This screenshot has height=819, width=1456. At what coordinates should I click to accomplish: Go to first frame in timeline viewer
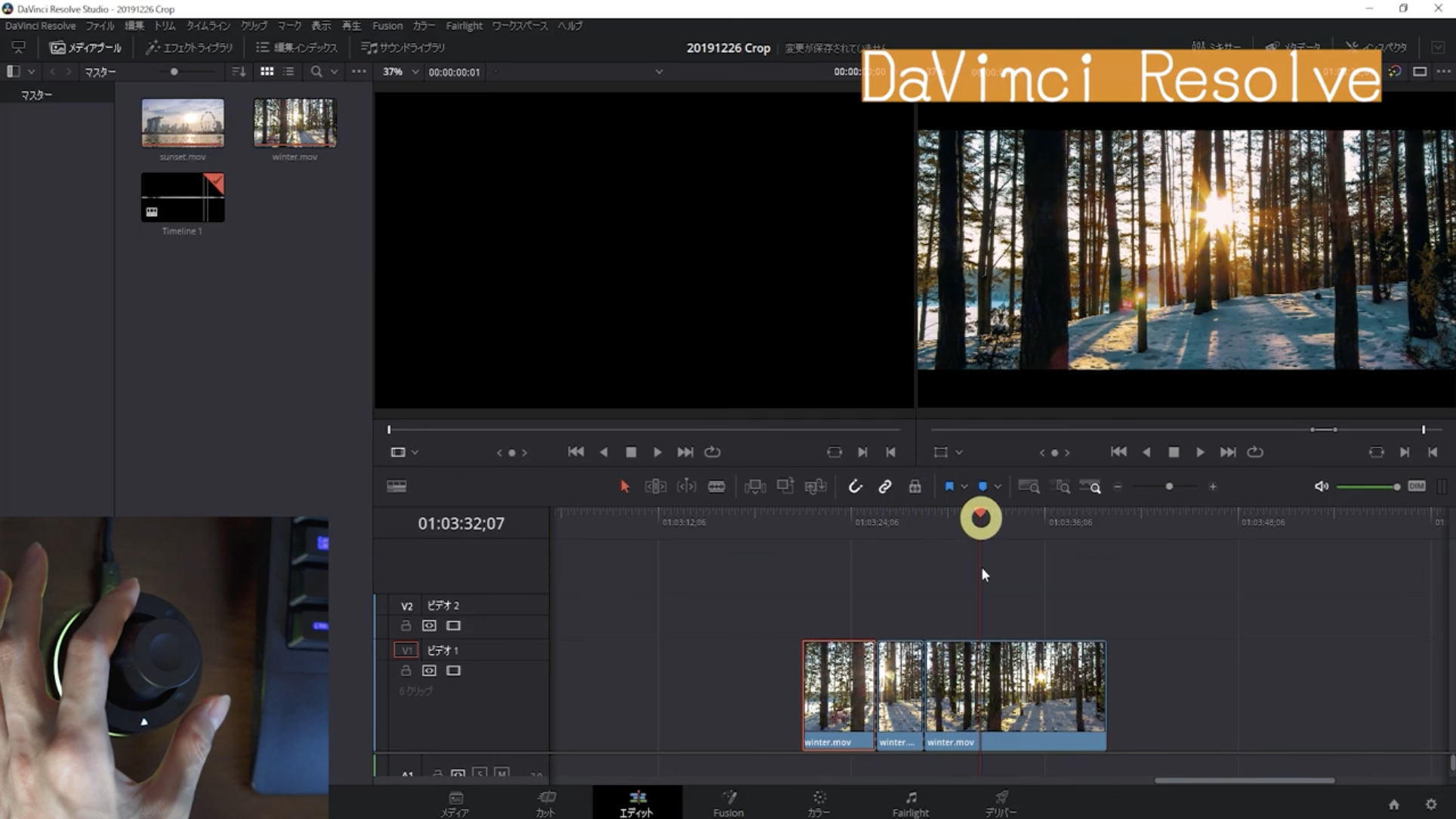pyautogui.click(x=1118, y=452)
